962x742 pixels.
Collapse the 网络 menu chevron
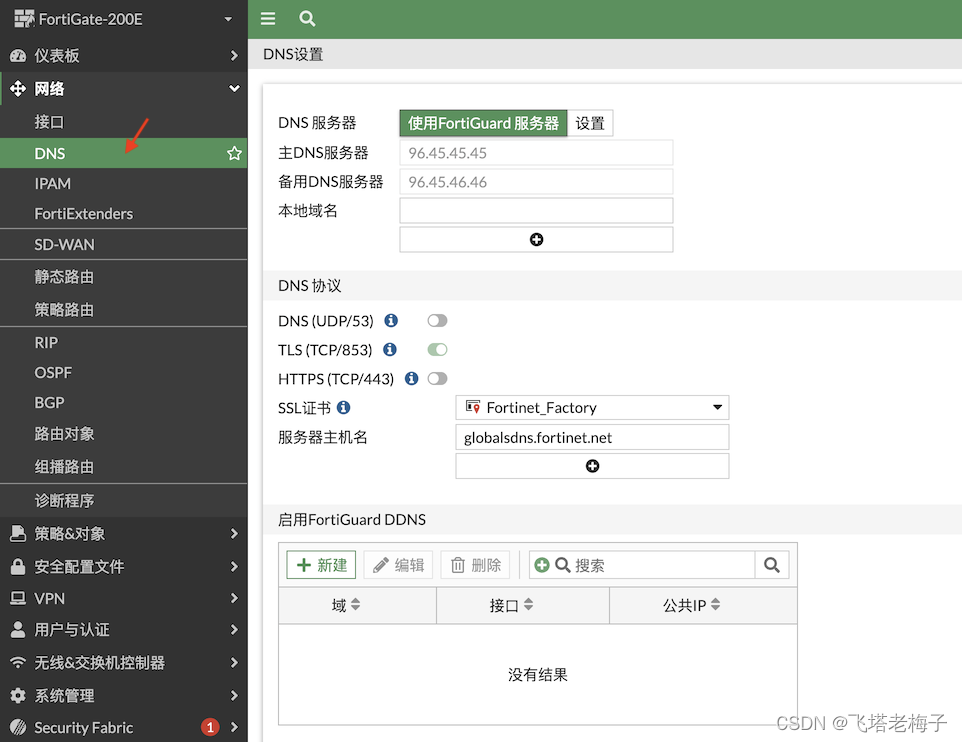[x=234, y=88]
